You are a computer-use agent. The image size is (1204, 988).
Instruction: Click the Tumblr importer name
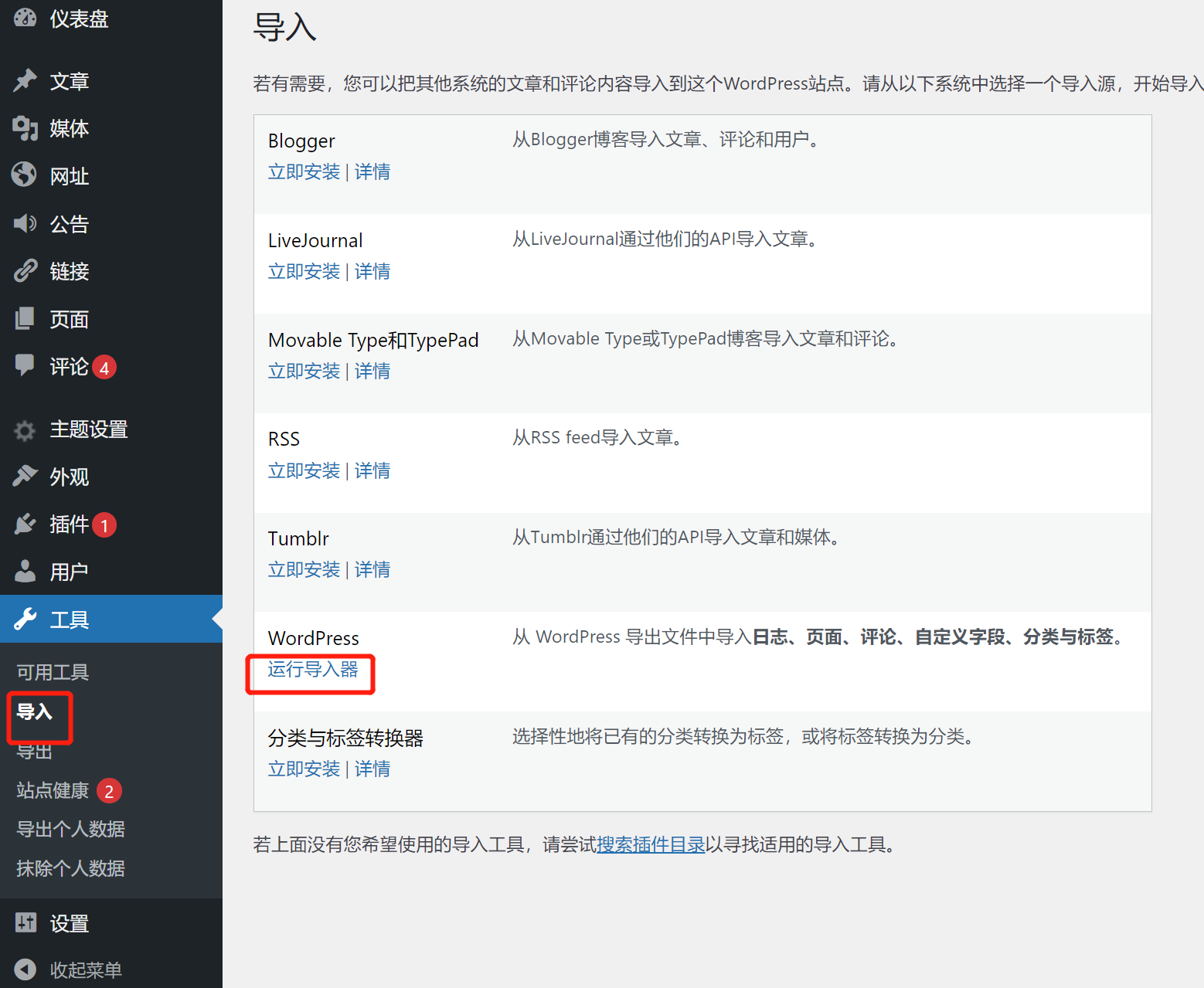tap(298, 538)
